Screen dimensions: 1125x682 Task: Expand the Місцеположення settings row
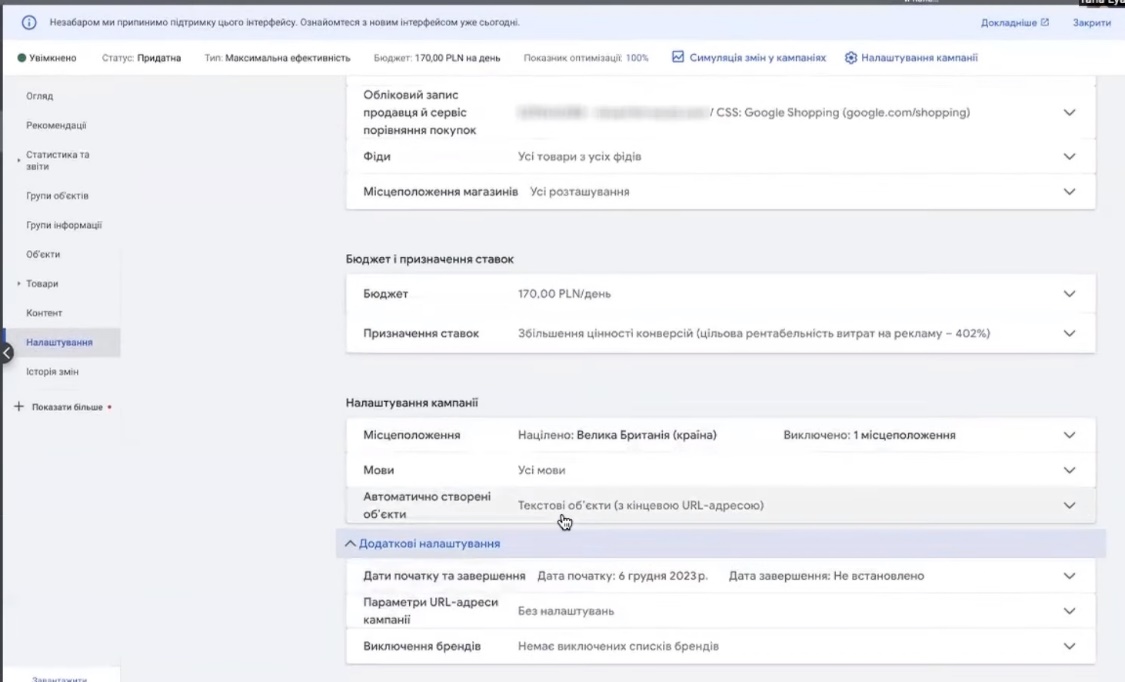coord(1069,435)
